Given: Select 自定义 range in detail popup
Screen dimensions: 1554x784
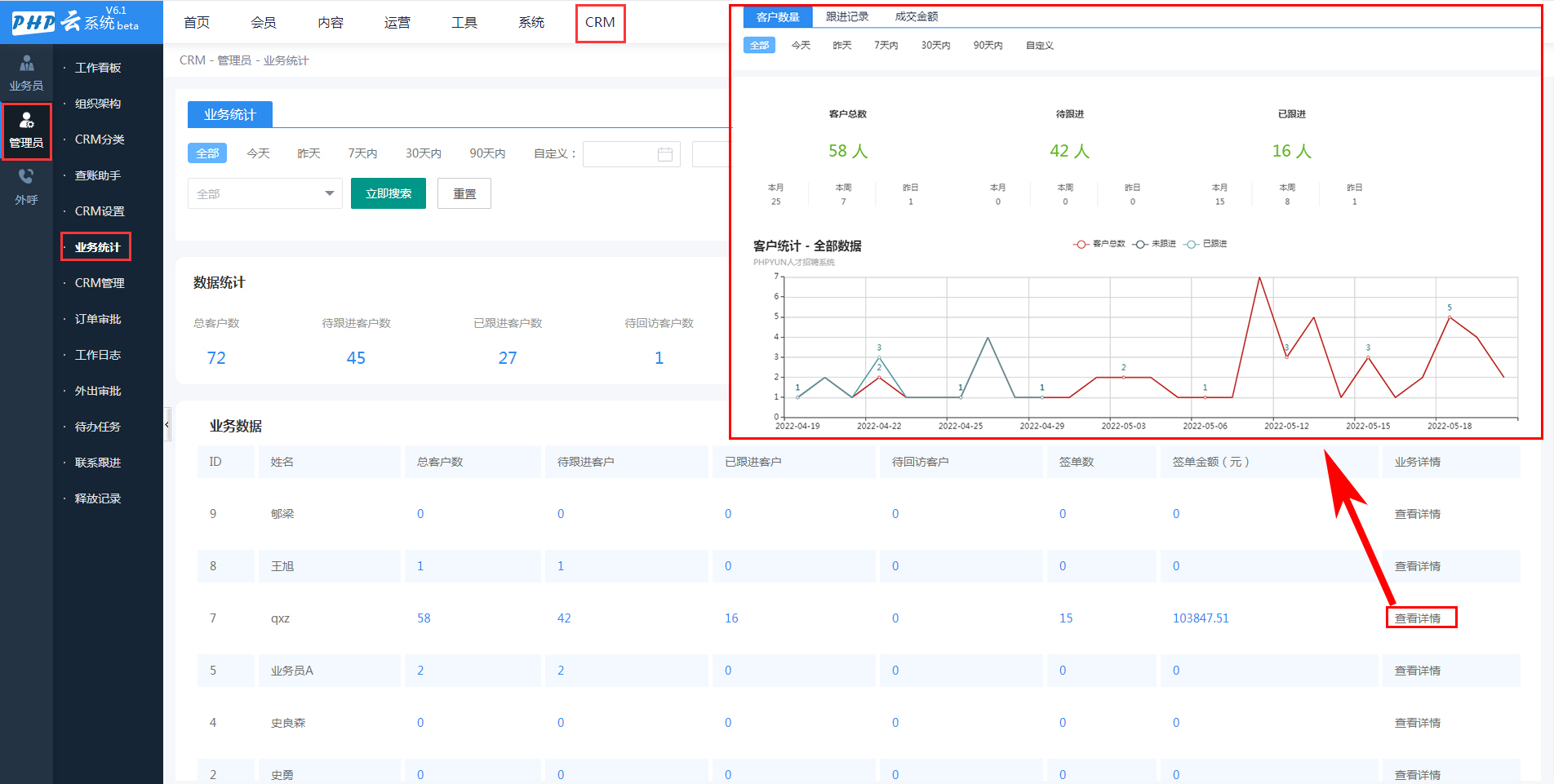Looking at the screenshot, I should click(1040, 46).
